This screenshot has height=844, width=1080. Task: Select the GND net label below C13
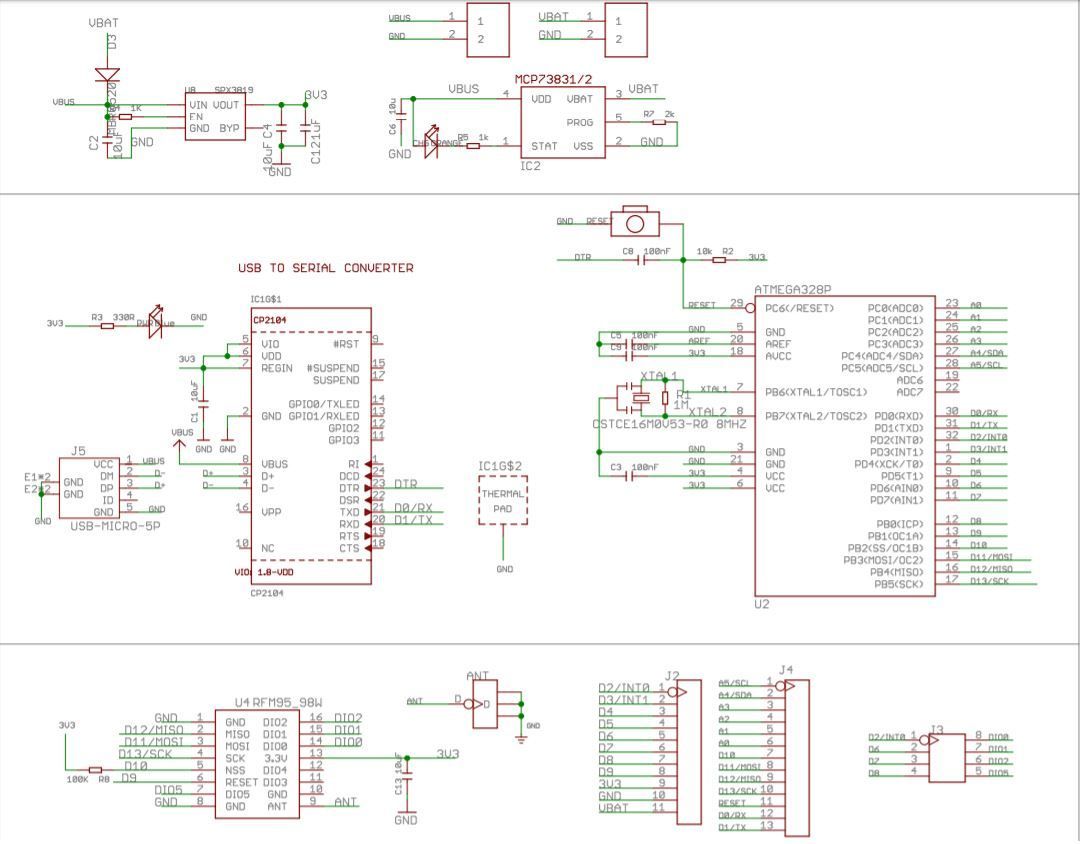click(404, 818)
